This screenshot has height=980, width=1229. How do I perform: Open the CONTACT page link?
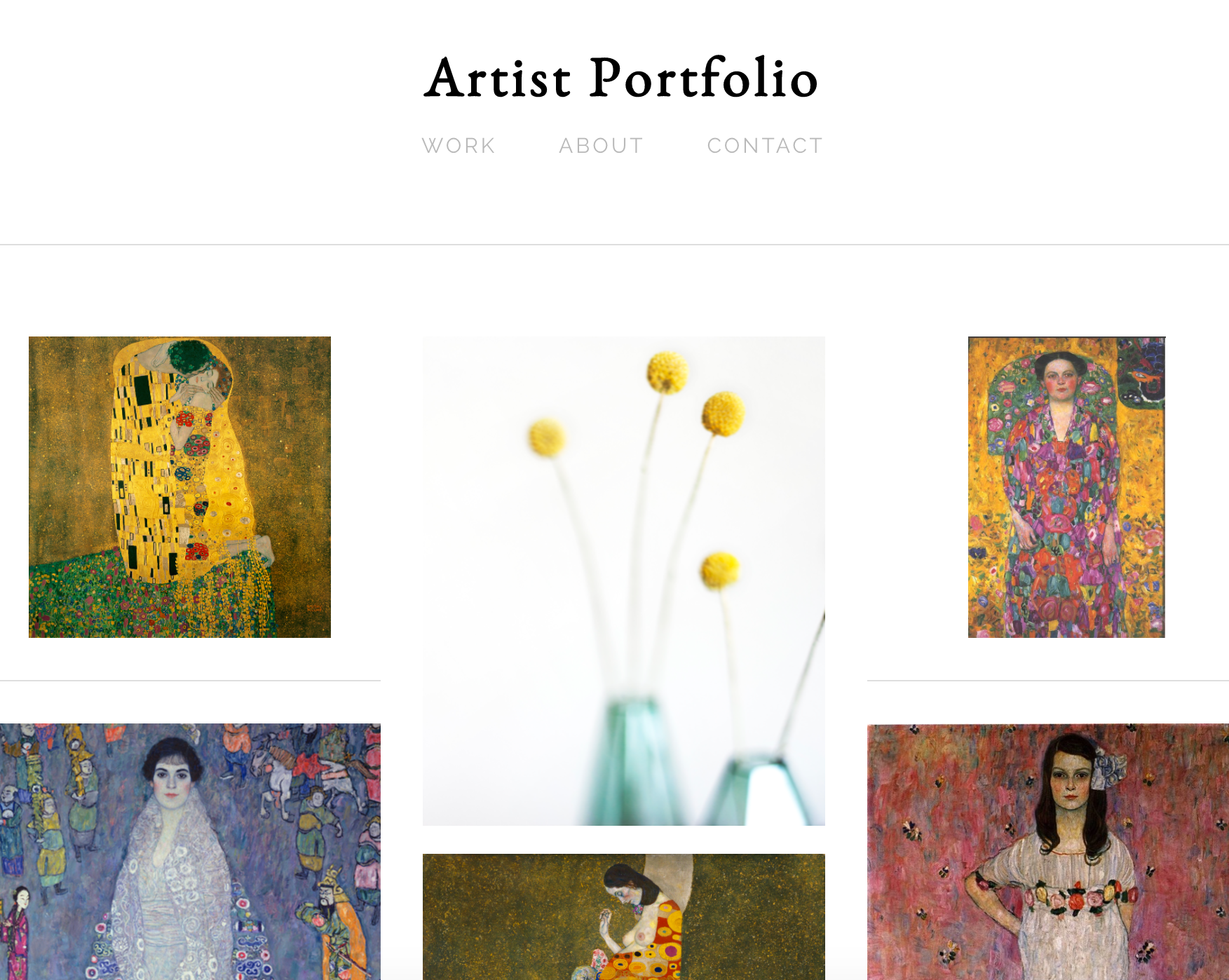click(765, 146)
